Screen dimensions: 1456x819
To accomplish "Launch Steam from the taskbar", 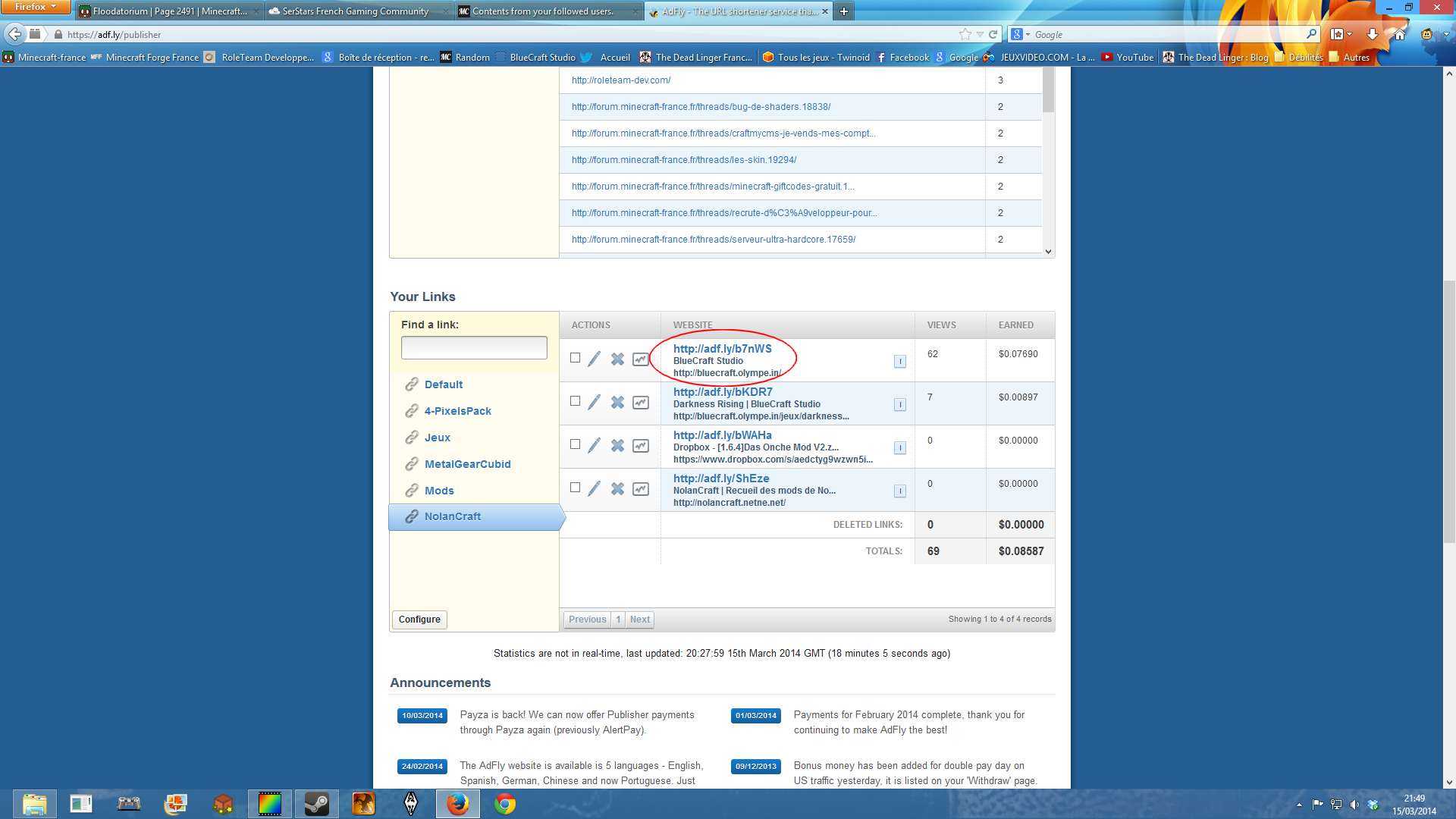I will coord(316,803).
